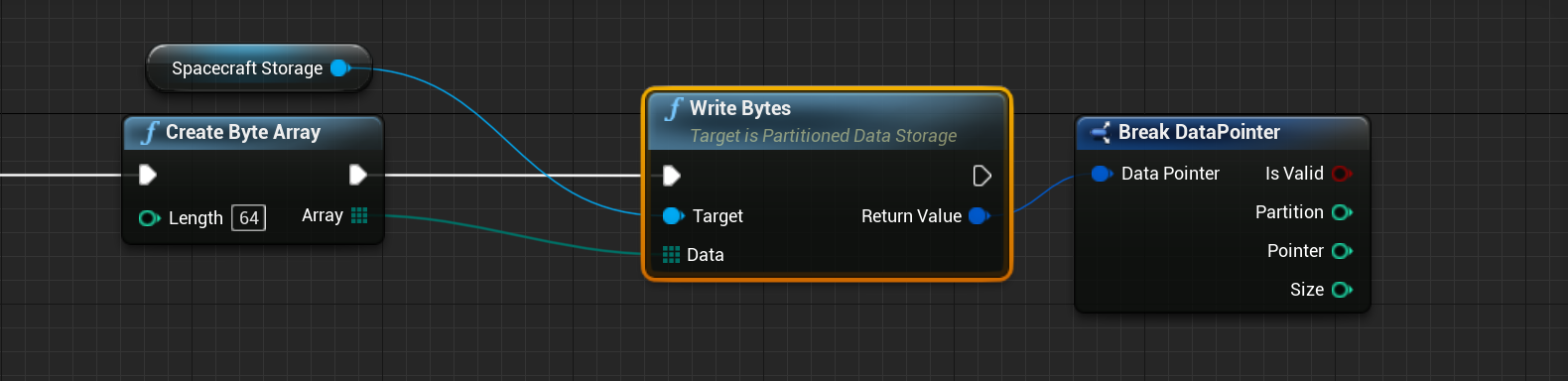Click the Length value field showing 64
Screen dimensions: 1568x381
(x=248, y=217)
